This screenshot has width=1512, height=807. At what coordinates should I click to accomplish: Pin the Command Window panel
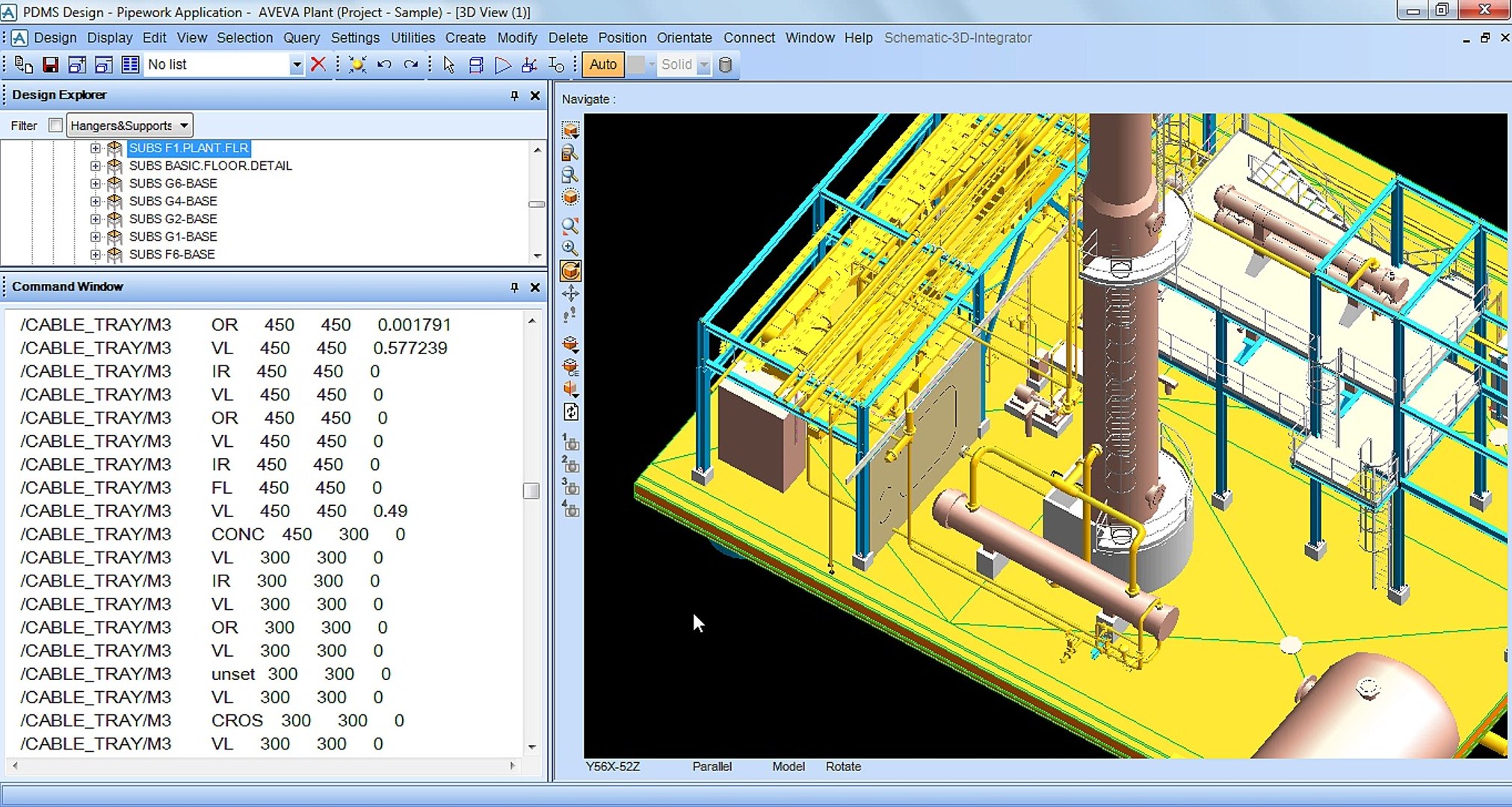pos(514,287)
